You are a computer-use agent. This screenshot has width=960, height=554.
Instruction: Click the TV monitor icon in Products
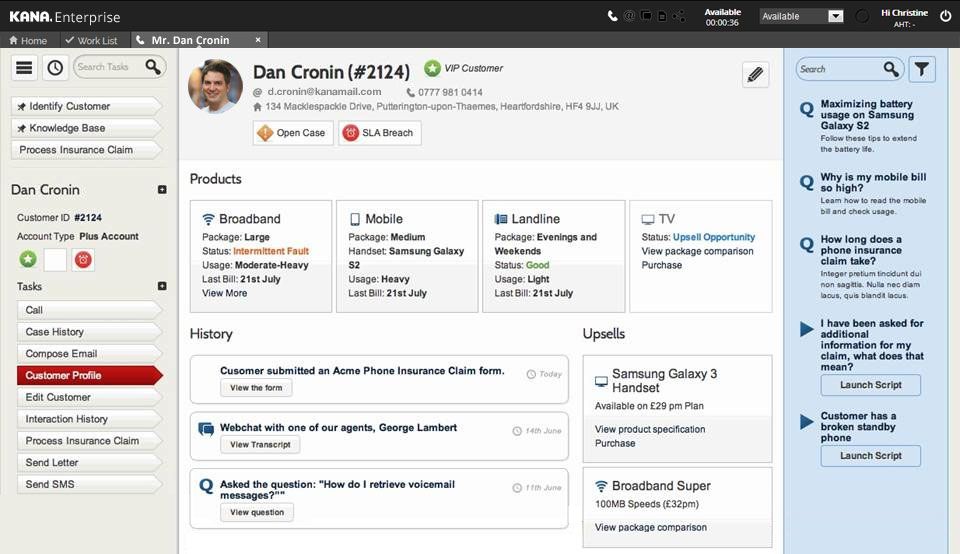pyautogui.click(x=648, y=219)
